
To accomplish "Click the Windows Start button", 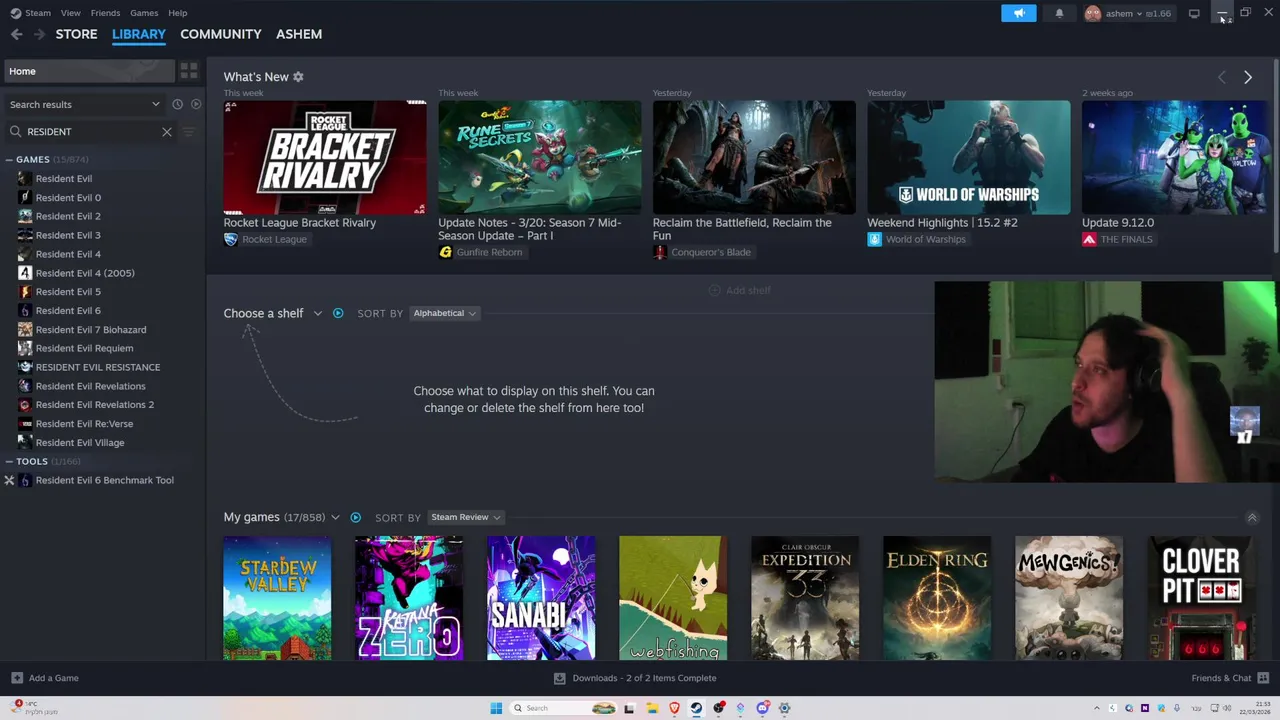I will [x=496, y=708].
